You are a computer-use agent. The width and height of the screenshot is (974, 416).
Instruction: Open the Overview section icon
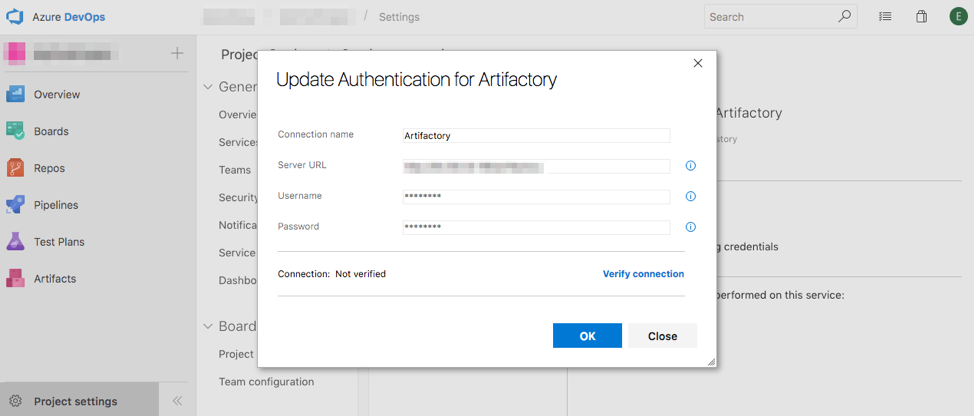[16, 94]
